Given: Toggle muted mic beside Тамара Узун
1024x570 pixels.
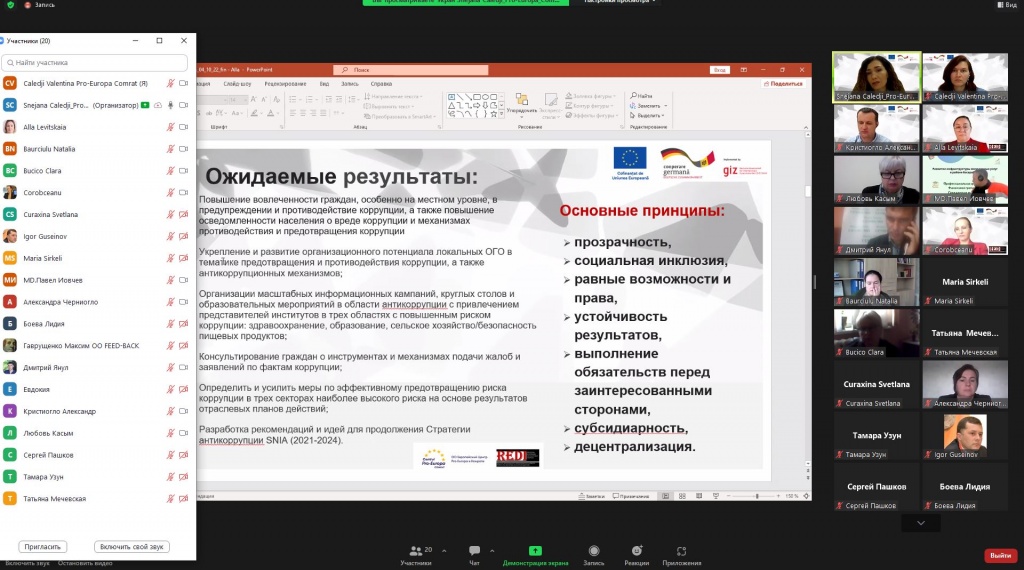Looking at the screenshot, I should [x=170, y=477].
